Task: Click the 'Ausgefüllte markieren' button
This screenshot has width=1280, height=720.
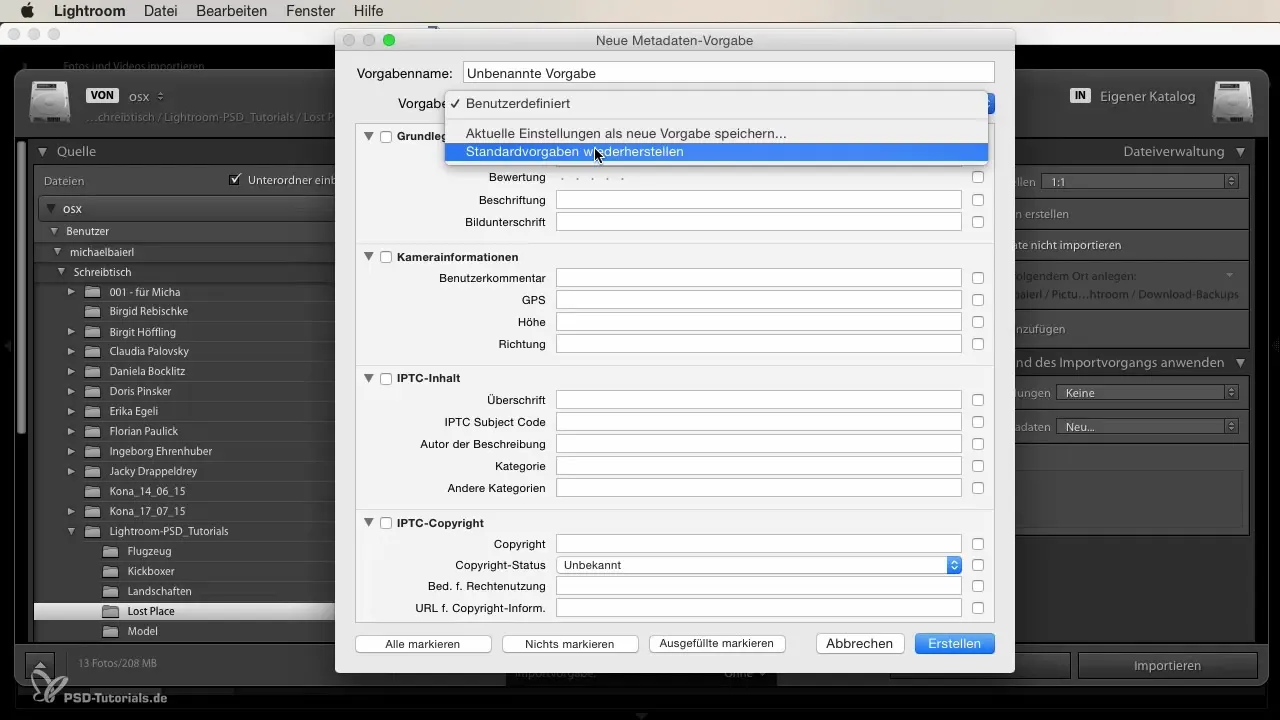Action: [x=717, y=644]
